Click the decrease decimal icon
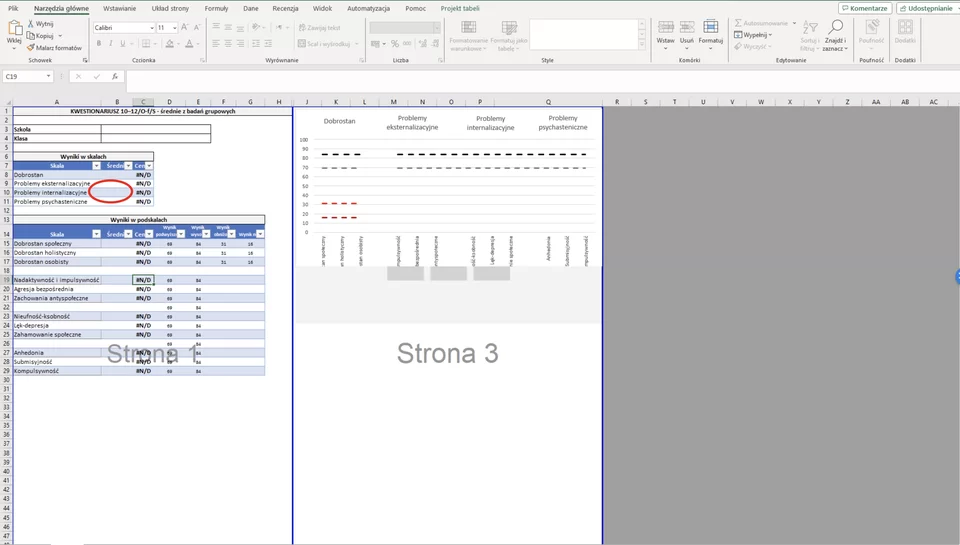 pyautogui.click(x=435, y=43)
